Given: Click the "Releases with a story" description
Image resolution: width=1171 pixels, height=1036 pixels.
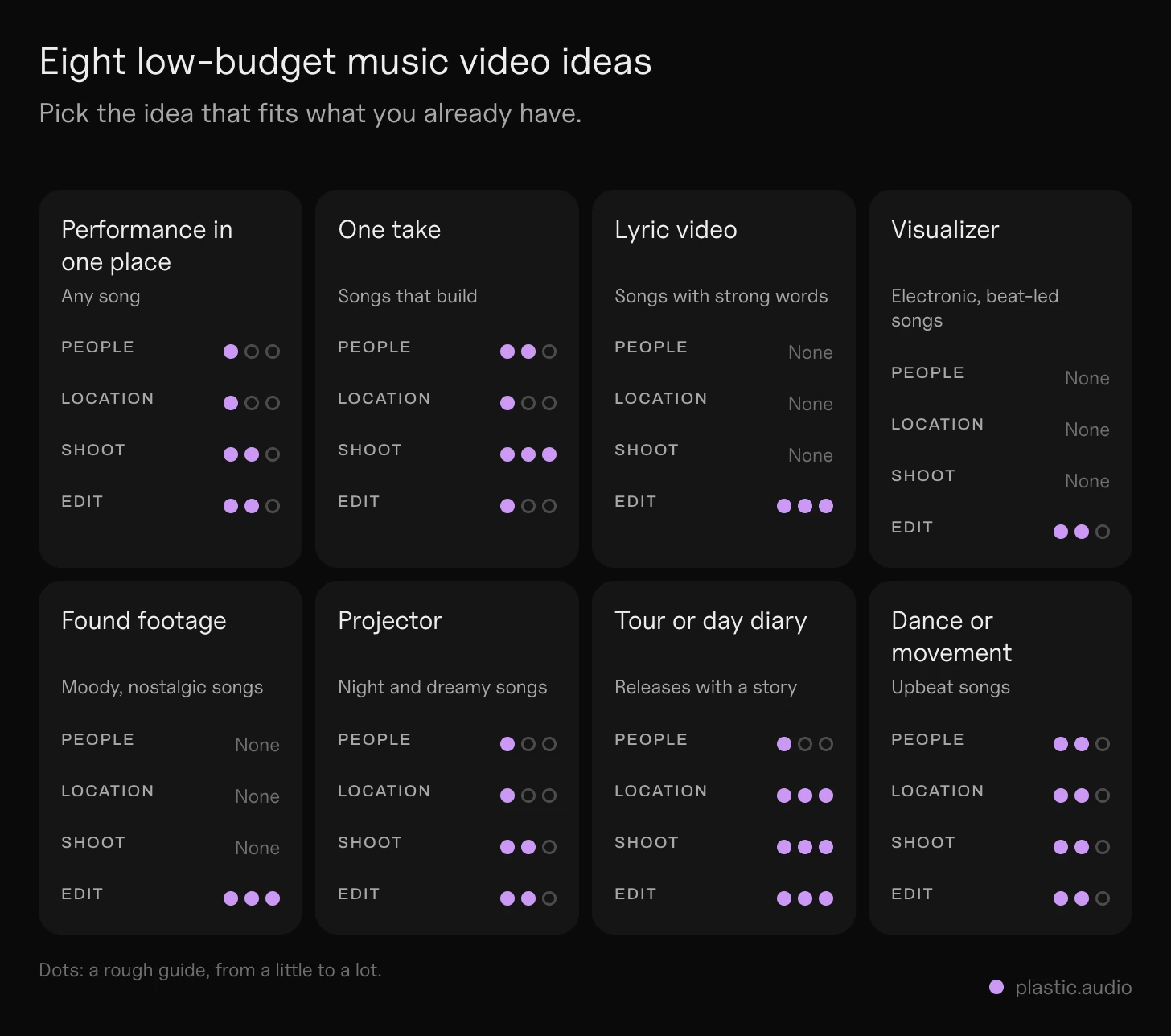Looking at the screenshot, I should (x=705, y=687).
